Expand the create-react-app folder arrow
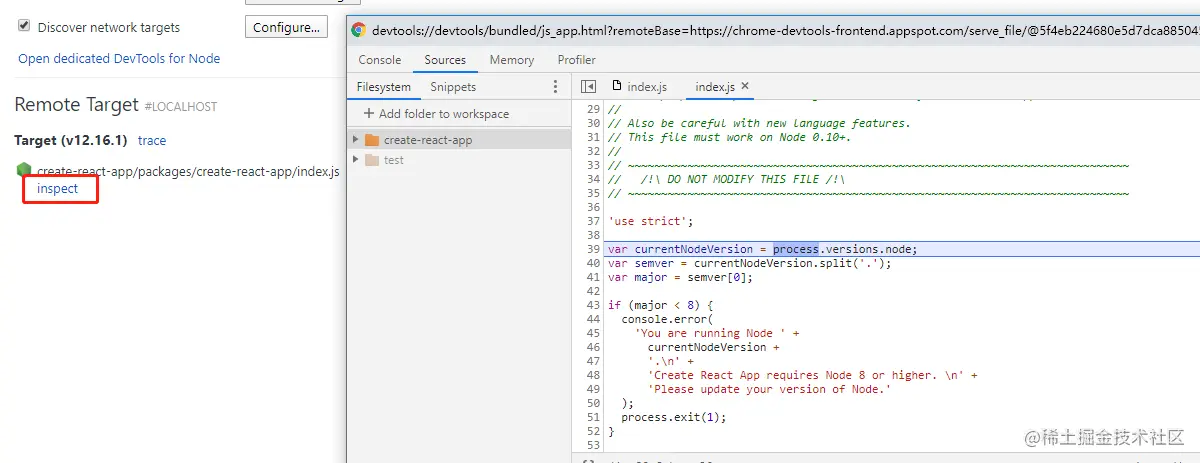This screenshot has height=463, width=1200. click(x=356, y=140)
